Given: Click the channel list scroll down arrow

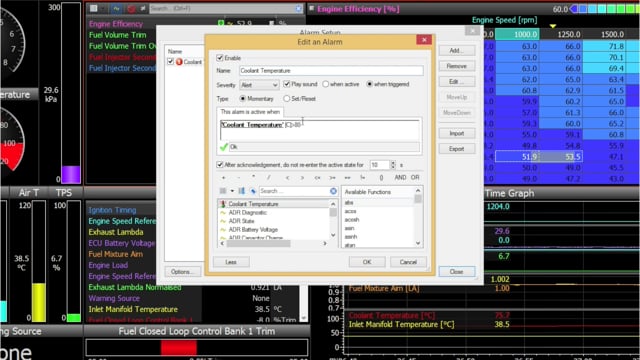Looking at the screenshot, I should coord(333,235).
